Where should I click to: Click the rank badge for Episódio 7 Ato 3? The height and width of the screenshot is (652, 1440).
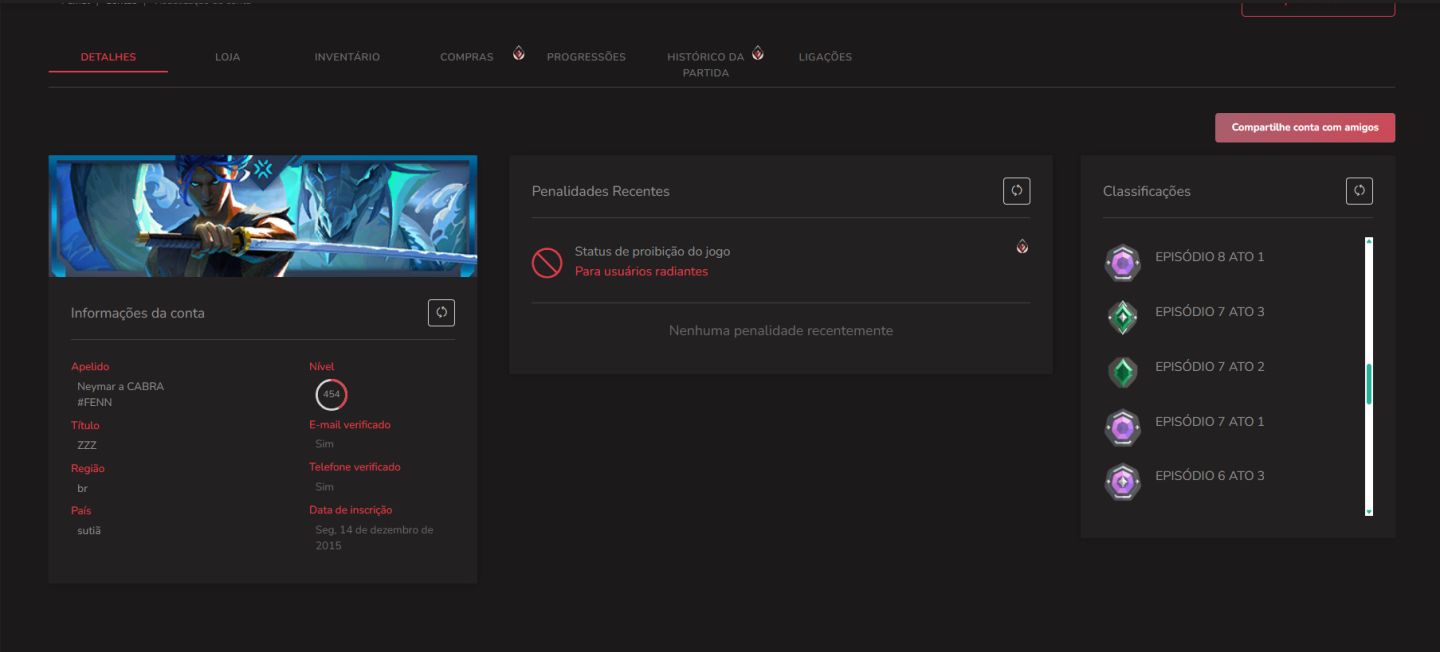pos(1123,318)
